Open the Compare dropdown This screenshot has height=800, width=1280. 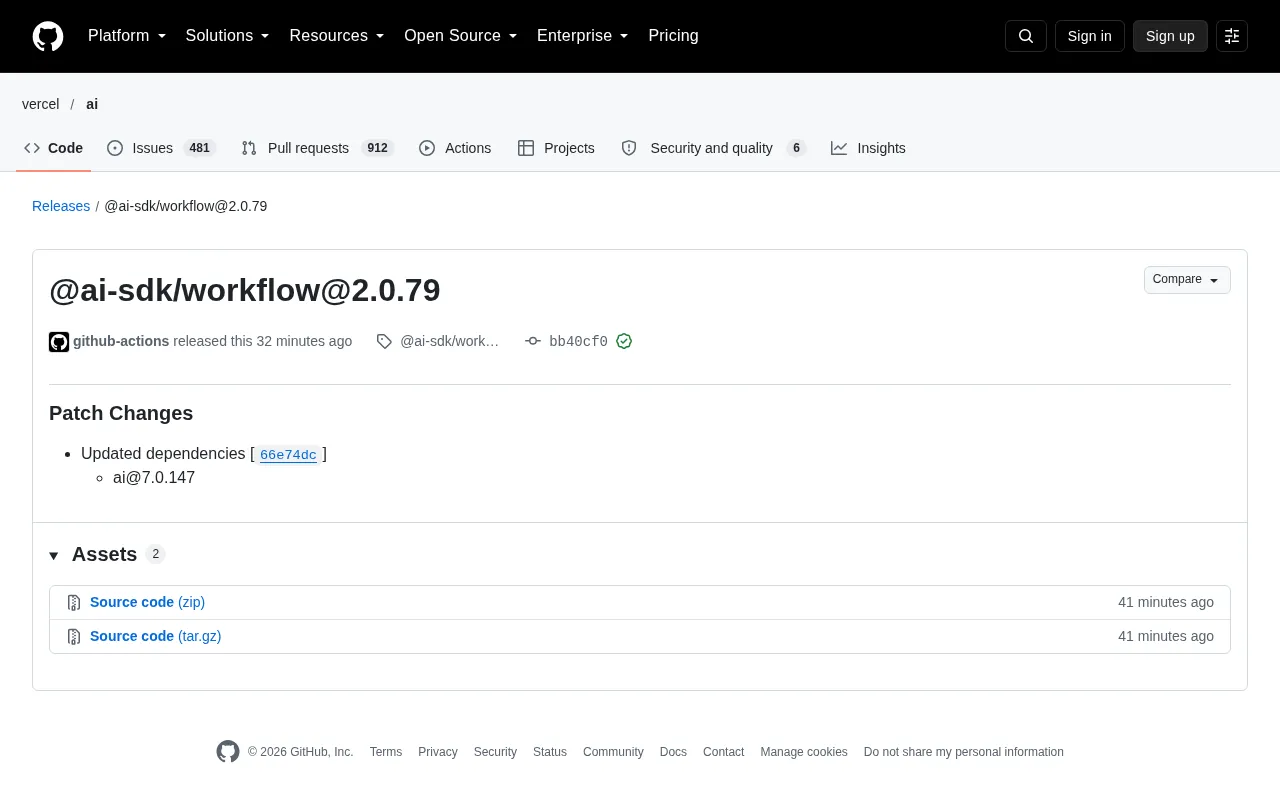coord(1187,280)
